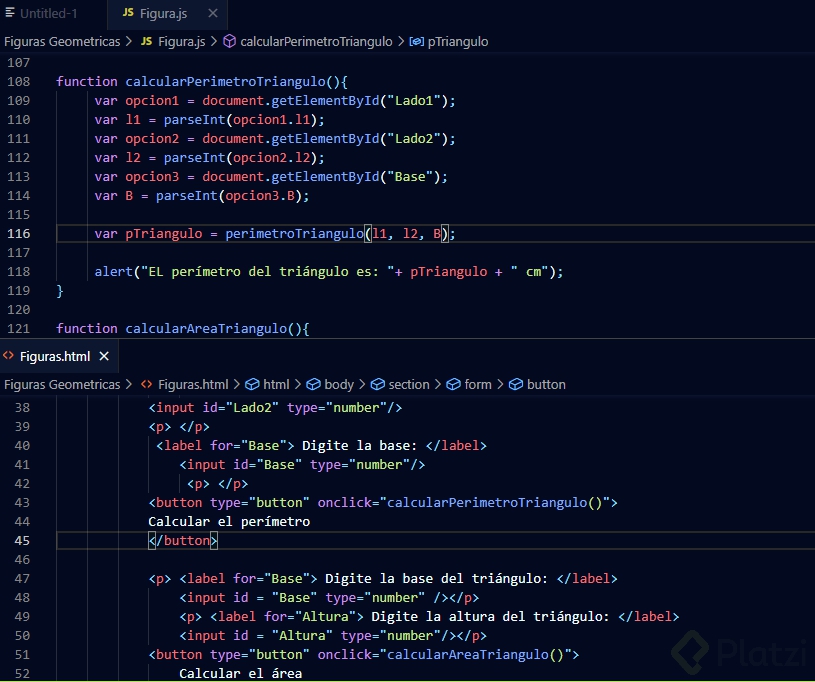Click input id="Base" tag on line 41
815x682 pixels.
[x=303, y=465]
